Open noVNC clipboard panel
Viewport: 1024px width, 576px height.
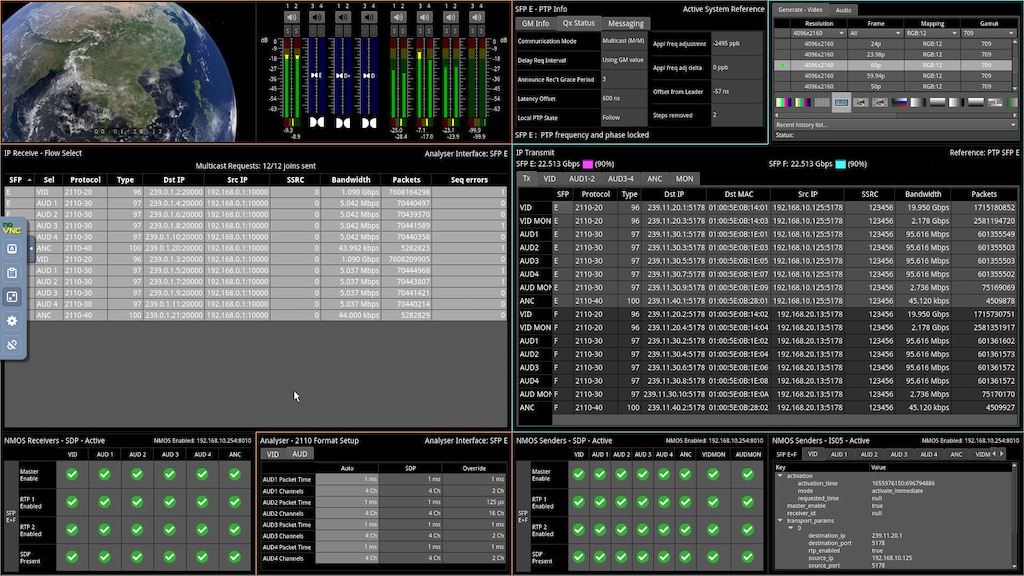12,273
